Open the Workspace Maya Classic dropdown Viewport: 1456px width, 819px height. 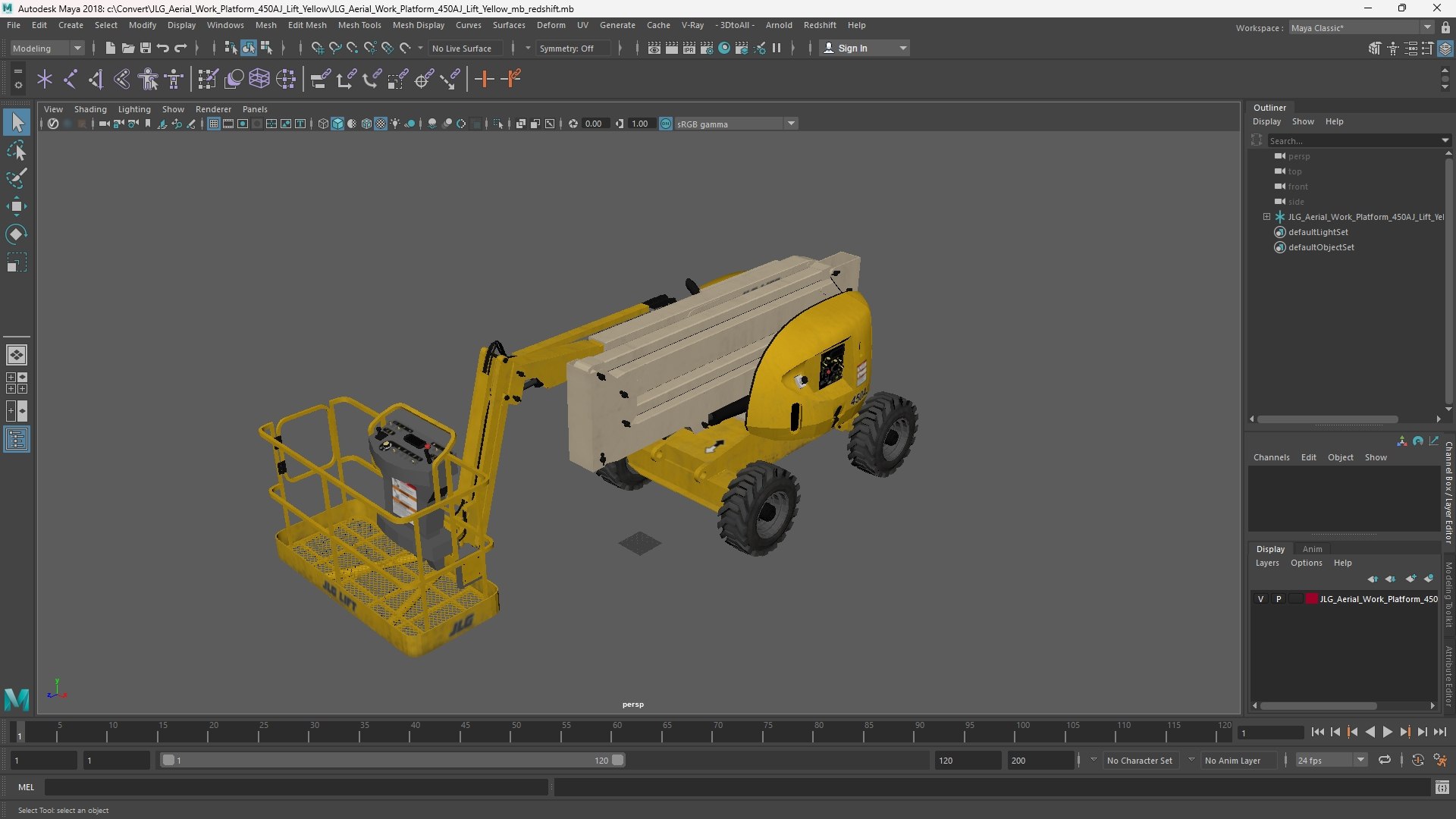pos(1361,28)
